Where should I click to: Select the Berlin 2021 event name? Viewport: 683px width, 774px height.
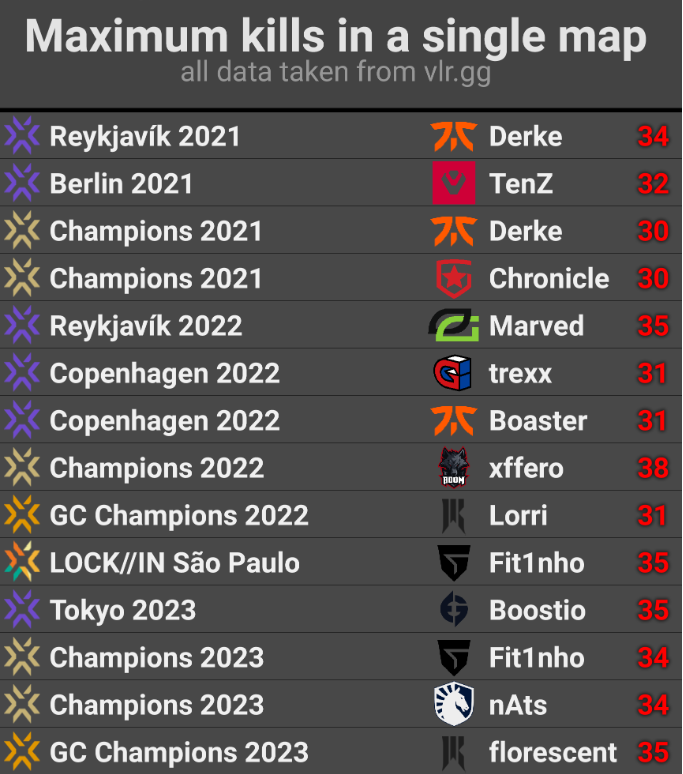(x=121, y=184)
